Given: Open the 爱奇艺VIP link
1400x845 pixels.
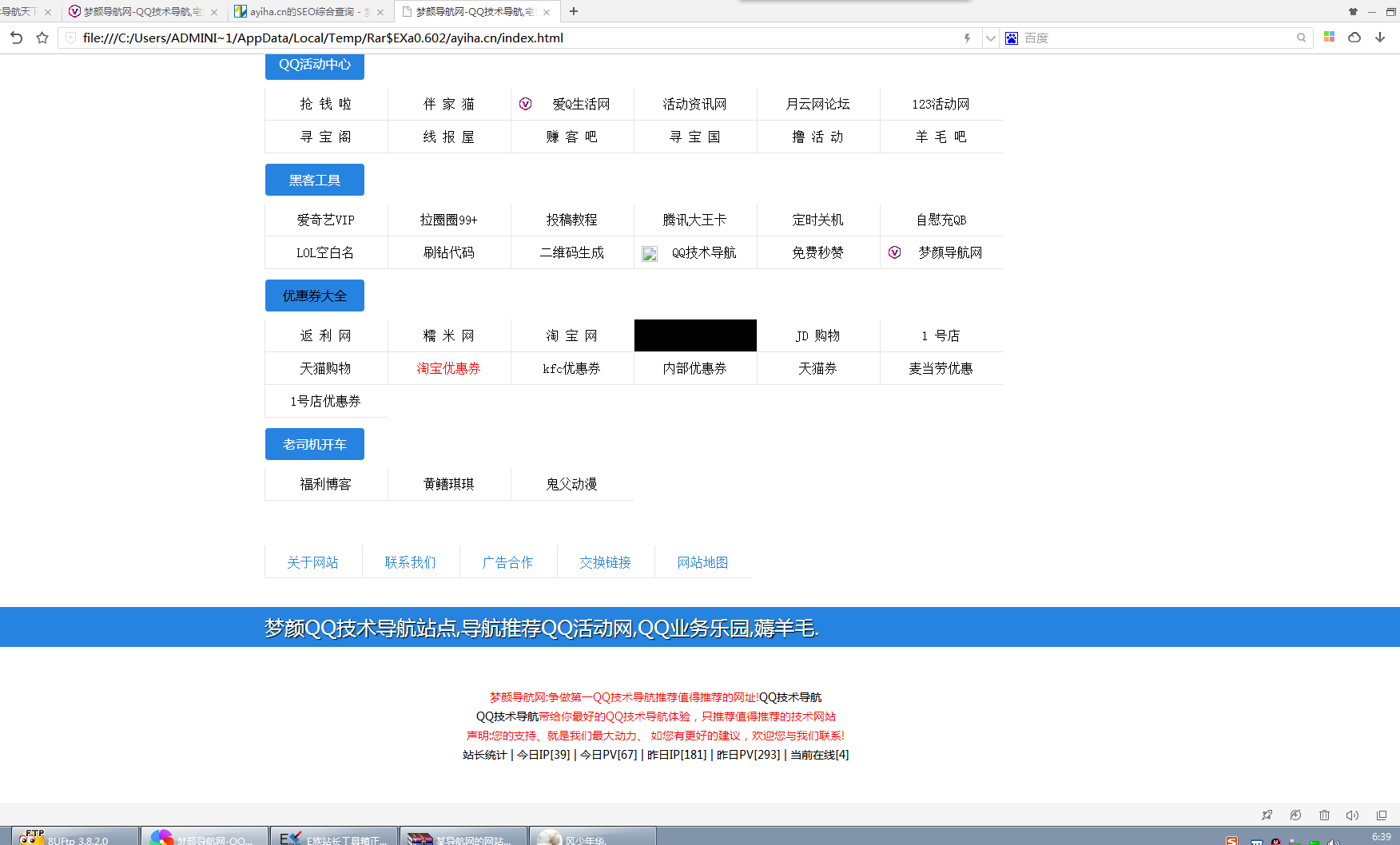Looking at the screenshot, I should click(326, 220).
